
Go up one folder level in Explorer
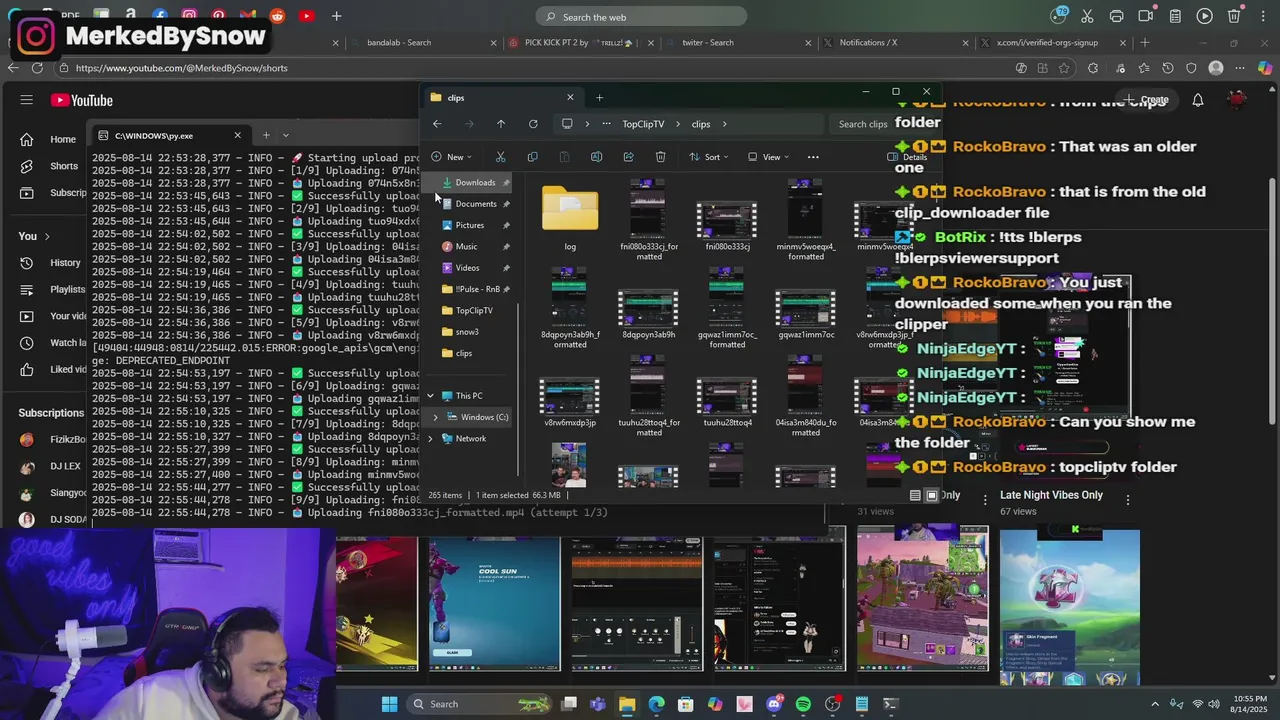(x=501, y=124)
